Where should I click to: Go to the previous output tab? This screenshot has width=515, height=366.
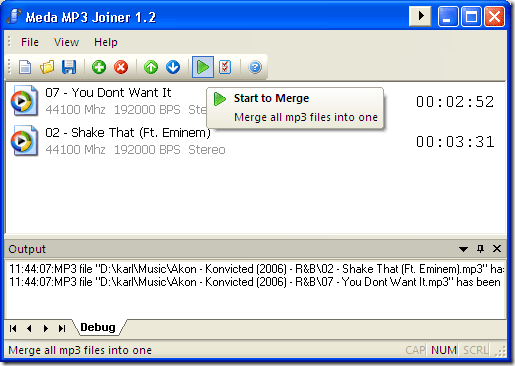(29, 329)
